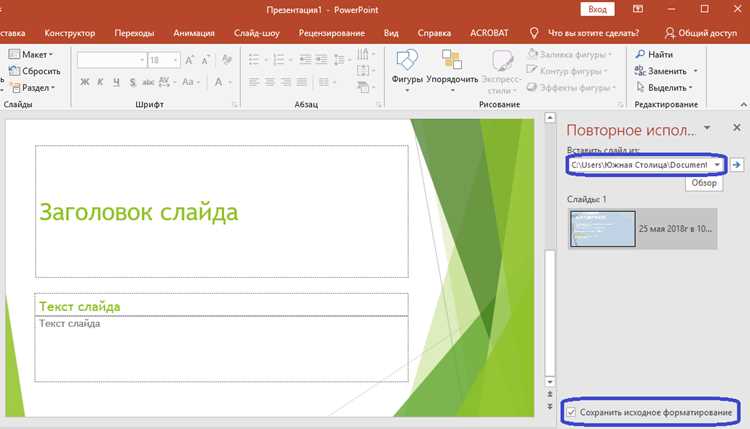Open the Выделить select dropdown
This screenshot has width=750, height=429.
(x=665, y=88)
